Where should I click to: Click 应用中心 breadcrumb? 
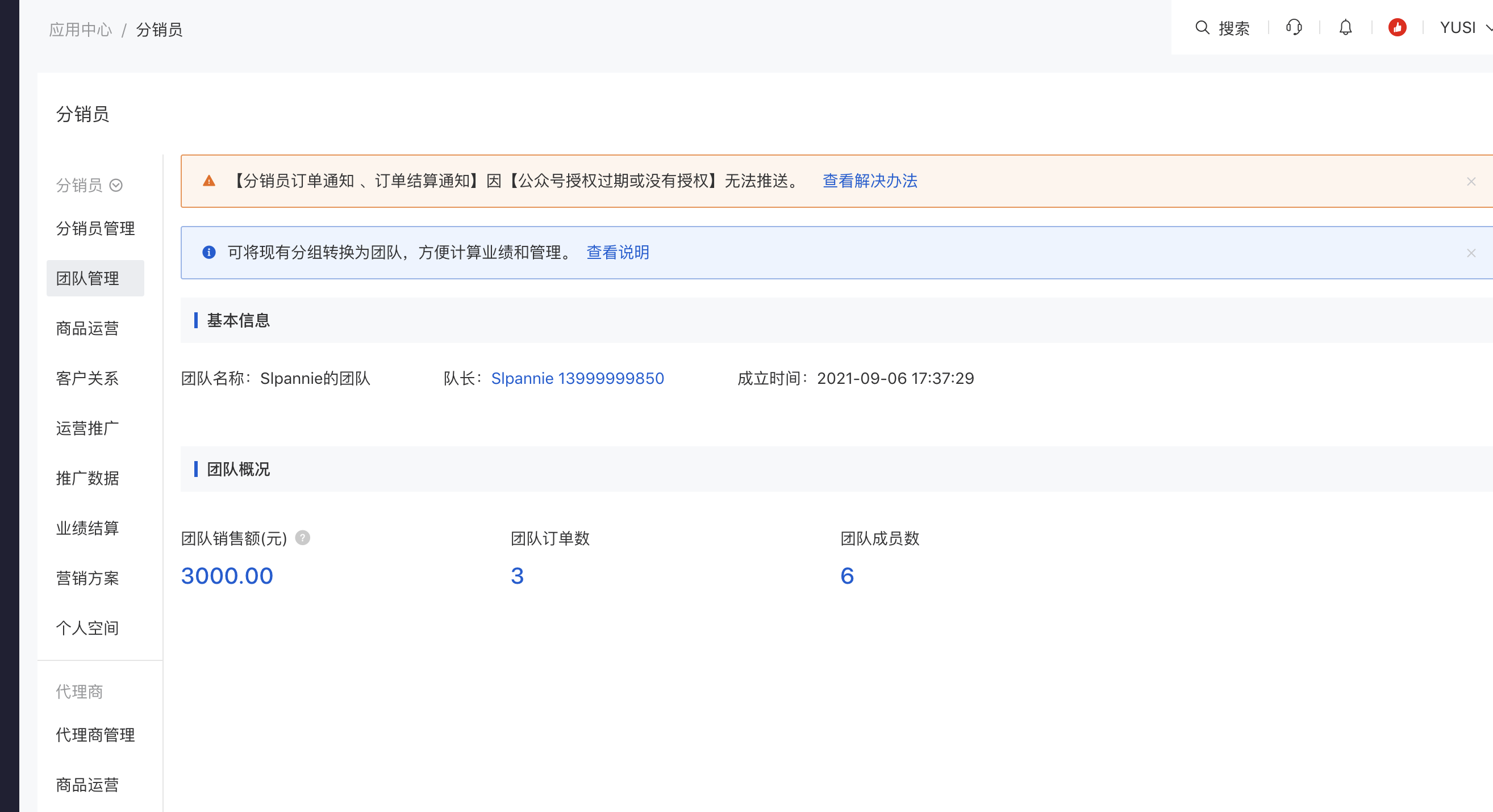[x=81, y=30]
